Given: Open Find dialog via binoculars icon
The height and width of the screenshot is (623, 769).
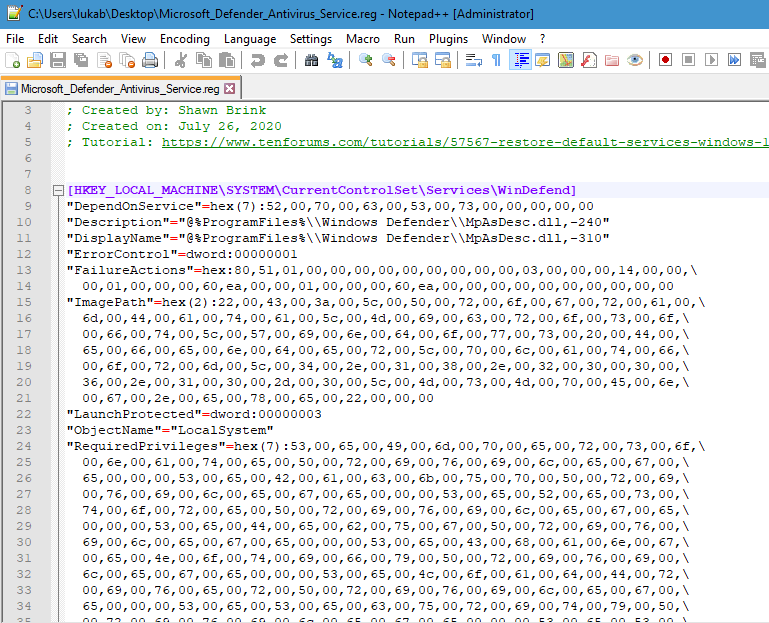Looking at the screenshot, I should (x=311, y=60).
